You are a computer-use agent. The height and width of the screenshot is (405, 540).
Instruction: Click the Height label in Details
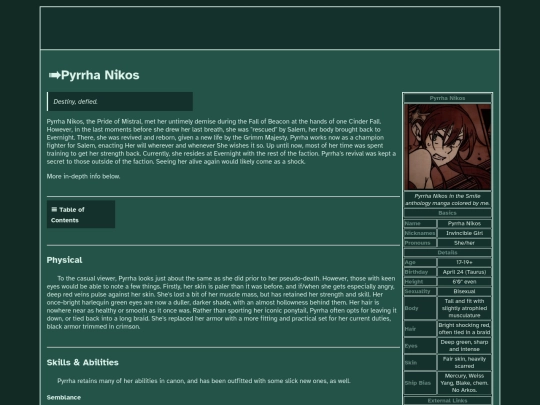pyautogui.click(x=420, y=281)
